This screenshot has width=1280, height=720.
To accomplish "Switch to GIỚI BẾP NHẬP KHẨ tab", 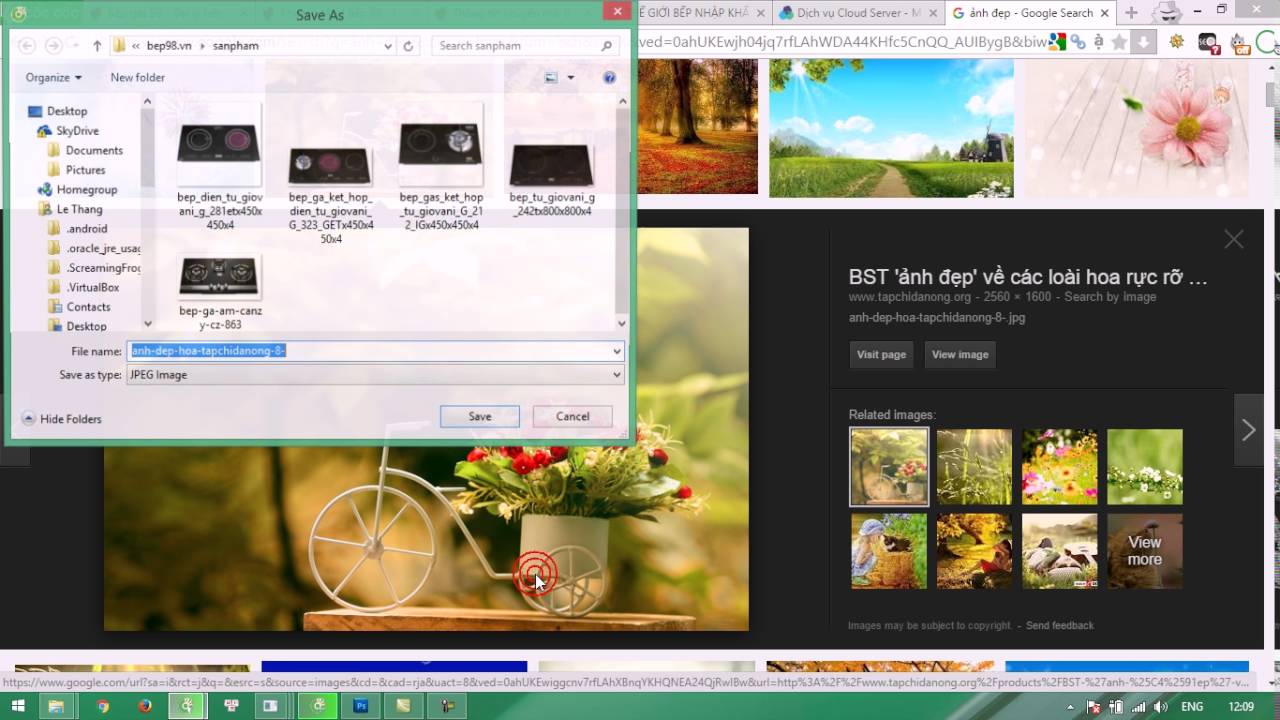I will coord(701,13).
